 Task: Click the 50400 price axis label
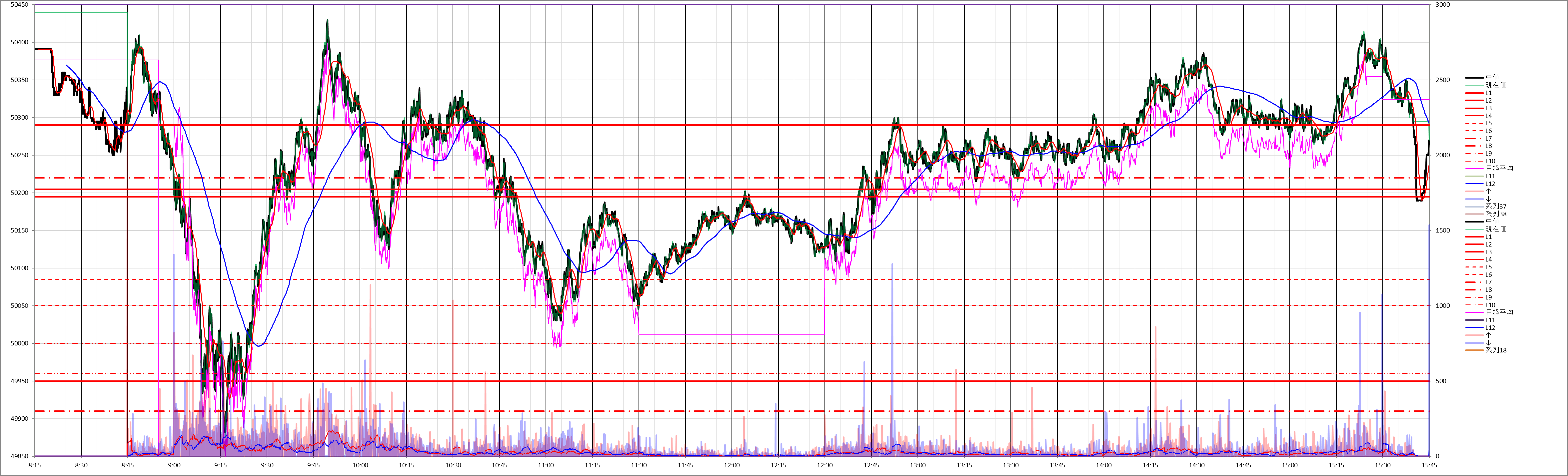click(19, 43)
